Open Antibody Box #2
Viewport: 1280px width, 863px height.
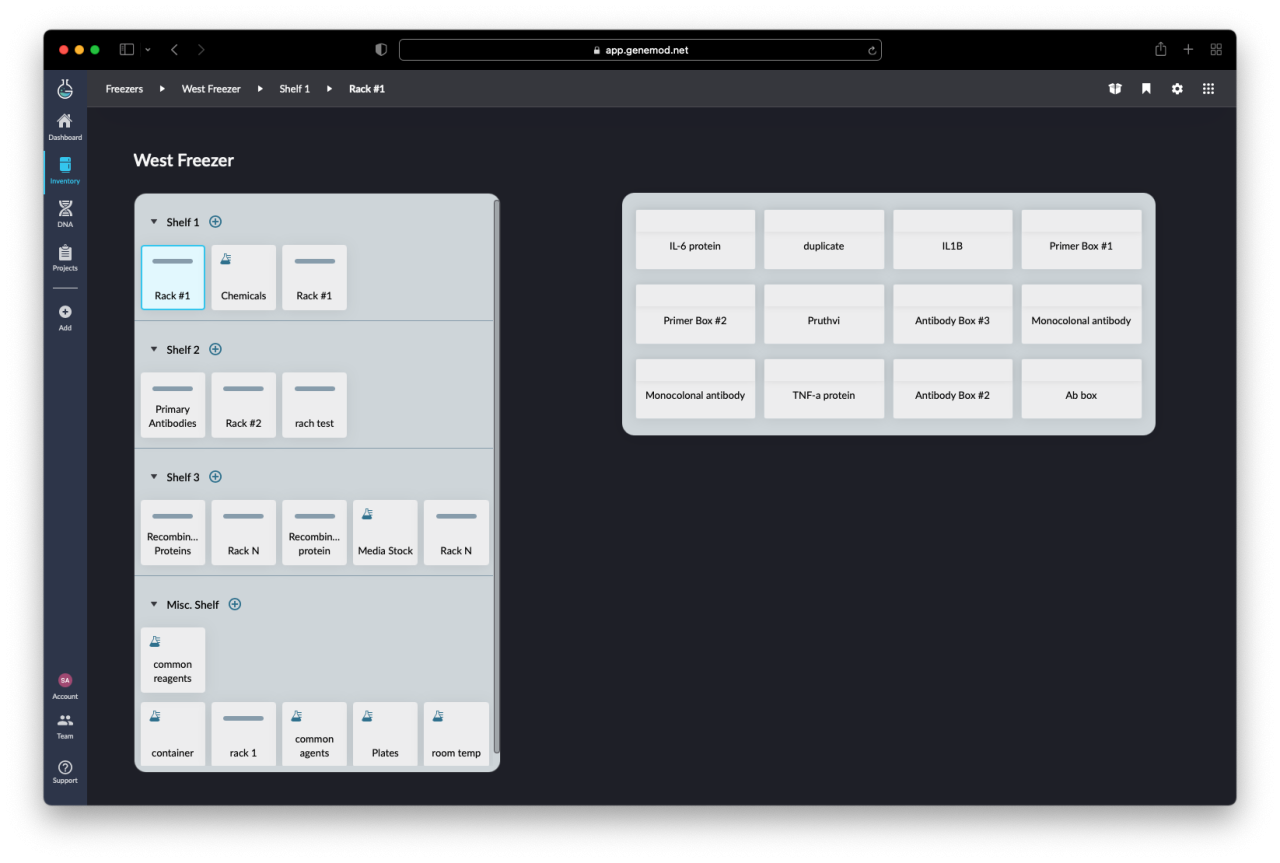click(953, 389)
